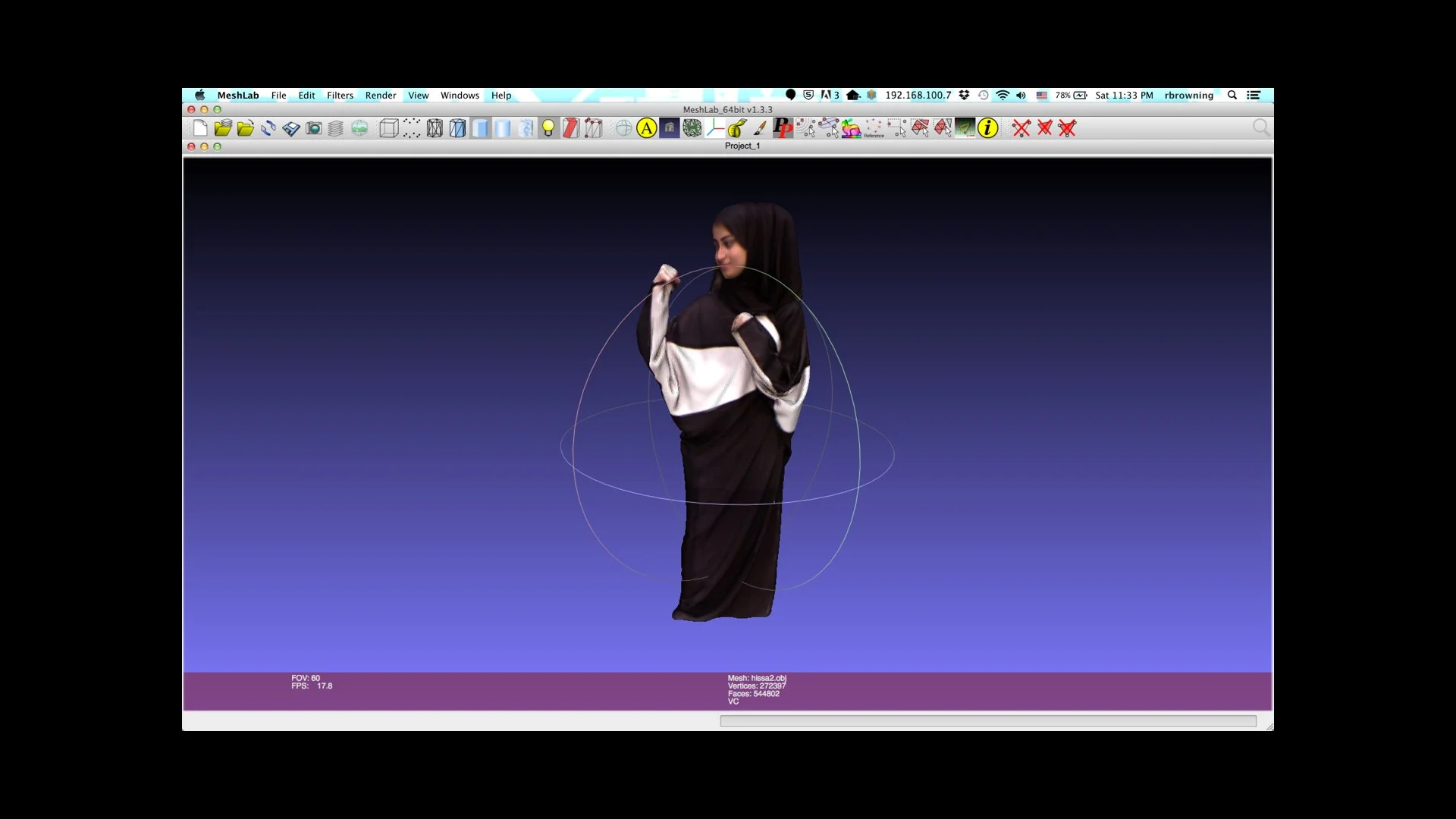The height and width of the screenshot is (819, 1456).
Task: Click the toolbar search magnifier field
Action: 1260,128
